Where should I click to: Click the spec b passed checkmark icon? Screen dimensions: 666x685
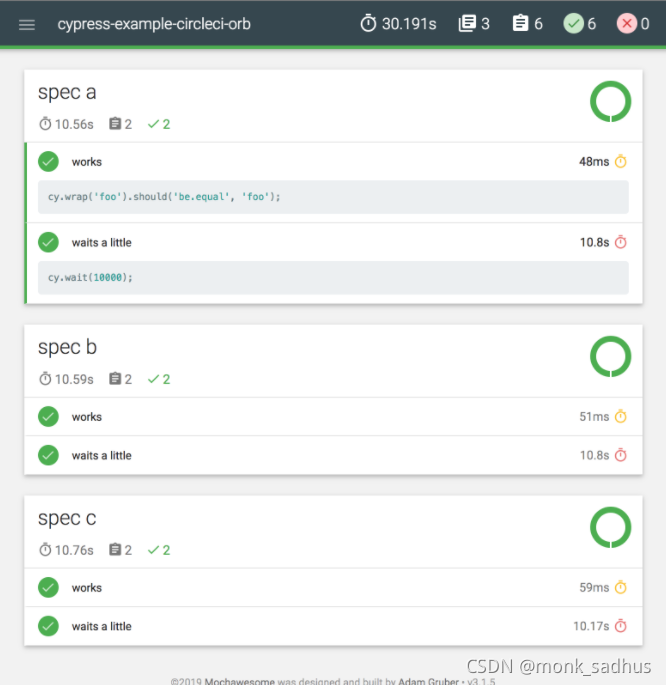[153, 380]
